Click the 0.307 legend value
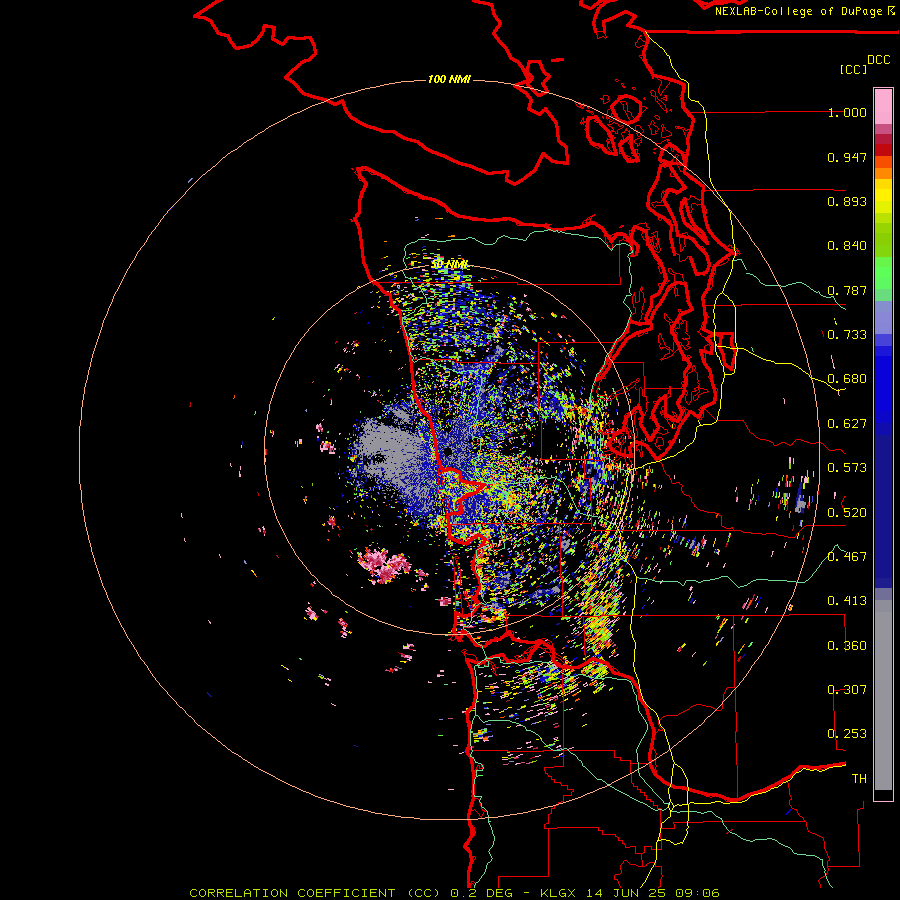Image resolution: width=900 pixels, height=900 pixels. (x=847, y=689)
